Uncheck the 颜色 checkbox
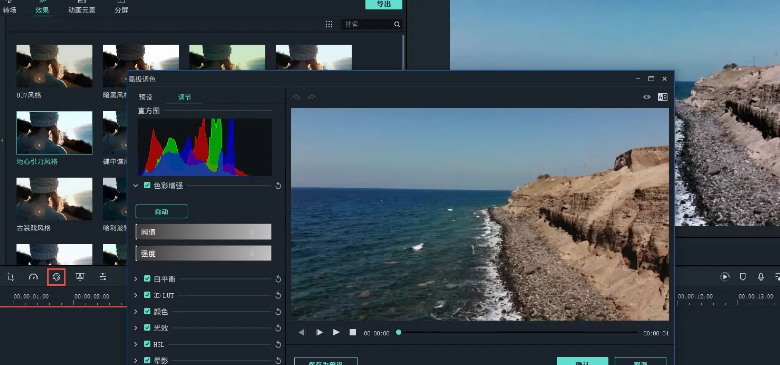The height and width of the screenshot is (365, 780). (x=147, y=311)
